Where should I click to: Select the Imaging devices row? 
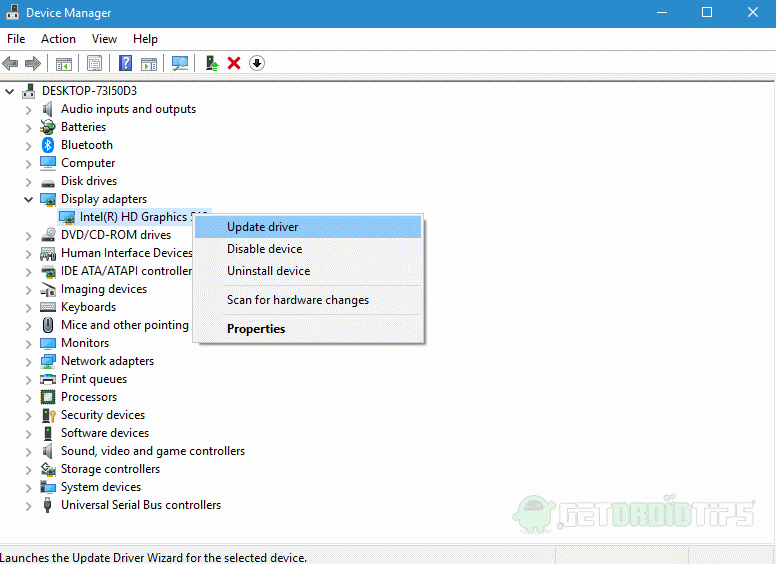[x=104, y=289]
